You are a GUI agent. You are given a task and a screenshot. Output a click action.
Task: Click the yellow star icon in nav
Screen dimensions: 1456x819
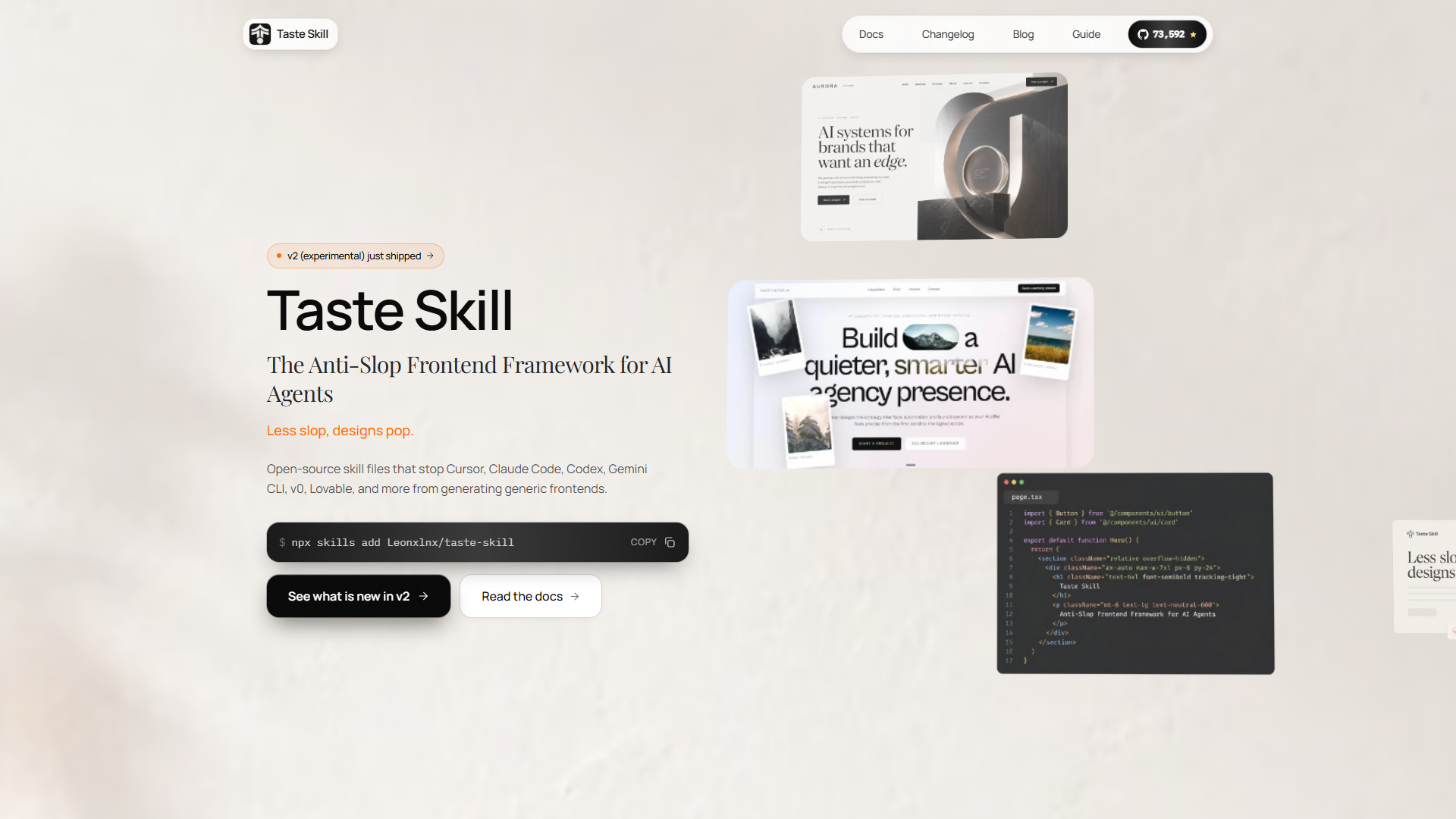[x=1193, y=34]
